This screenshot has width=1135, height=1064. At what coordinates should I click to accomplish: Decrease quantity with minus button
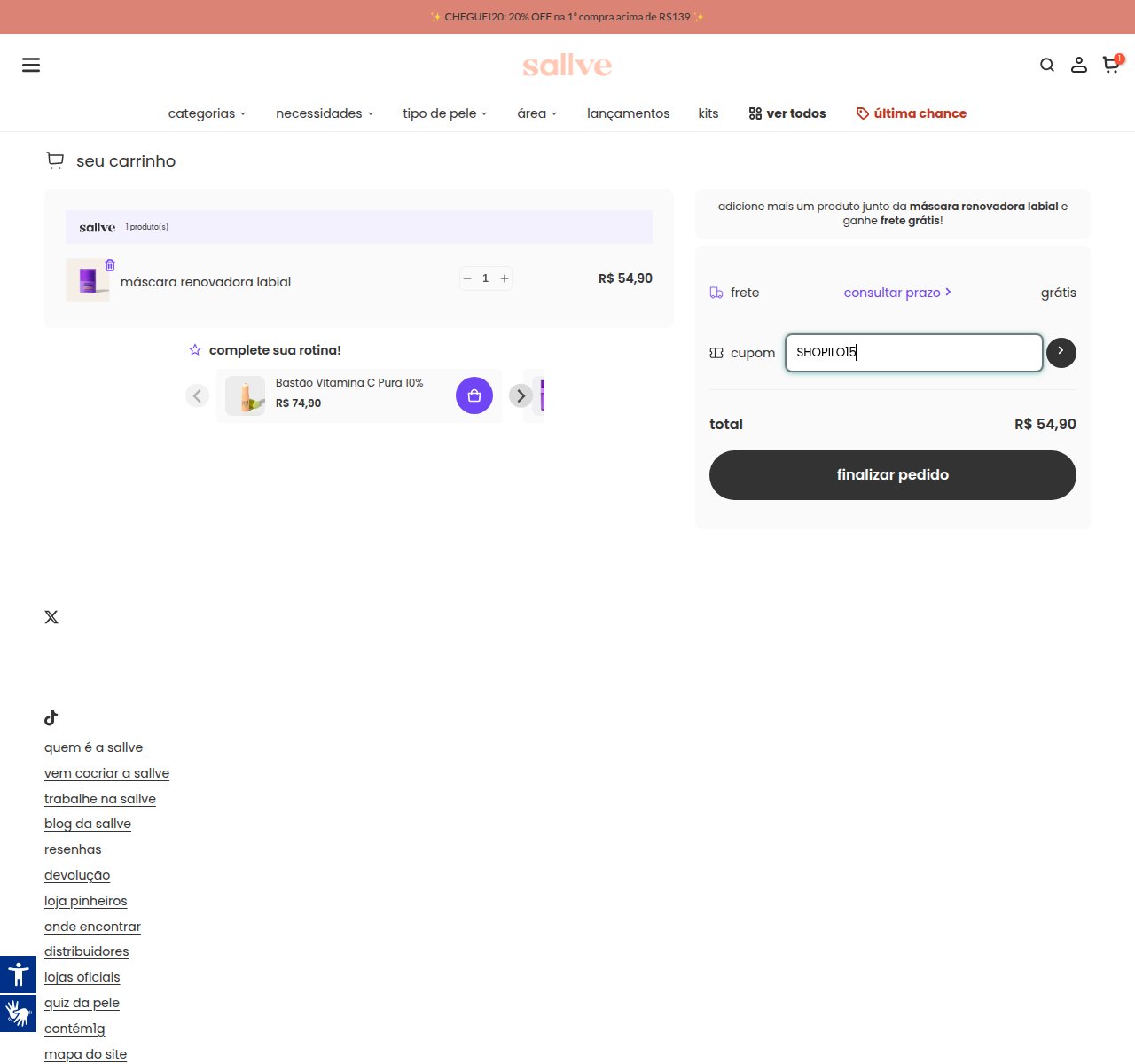[x=467, y=278]
